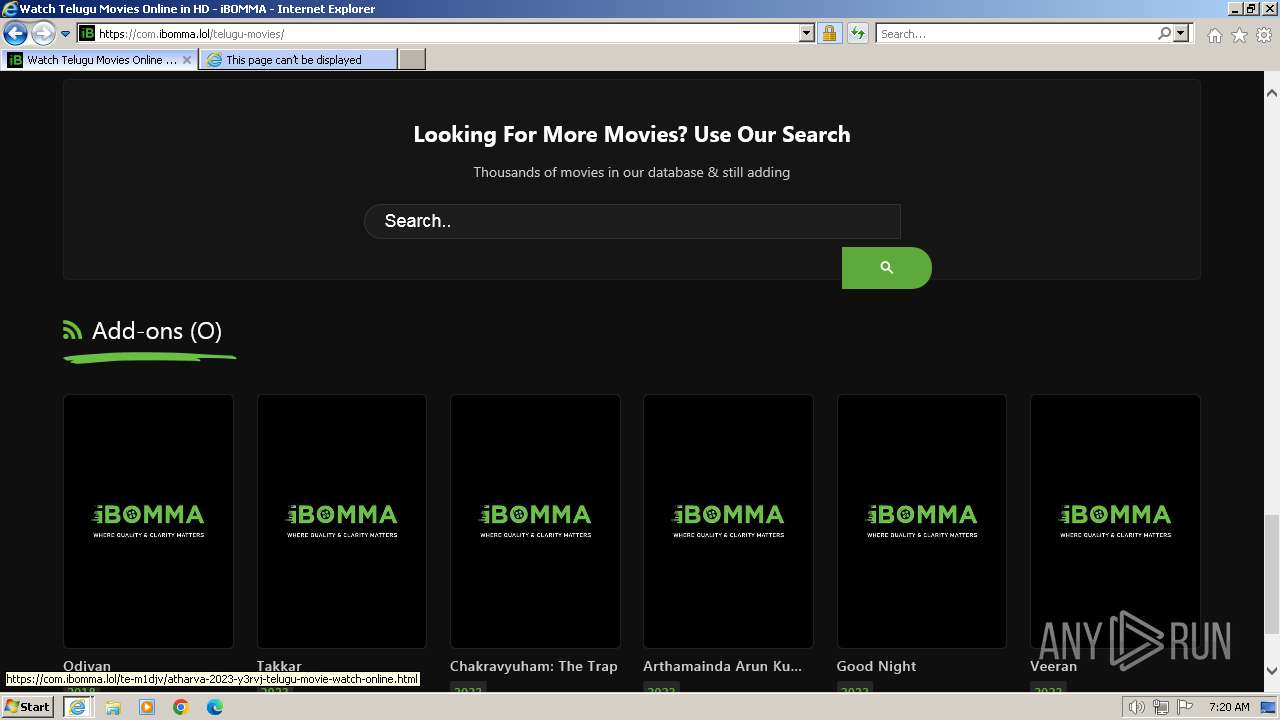This screenshot has height=720, width=1280.
Task: Open the Tools gear icon
Action: pos(1264,35)
